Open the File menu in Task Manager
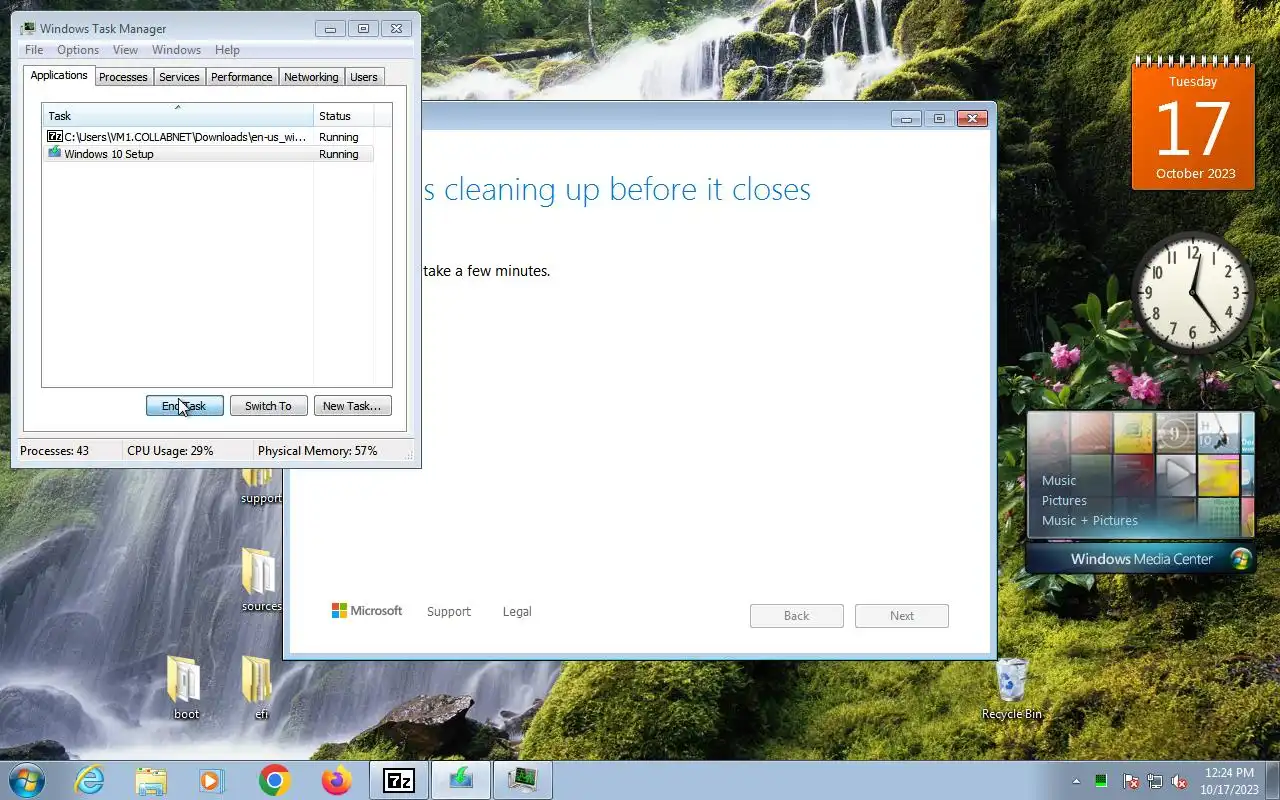 [x=33, y=50]
